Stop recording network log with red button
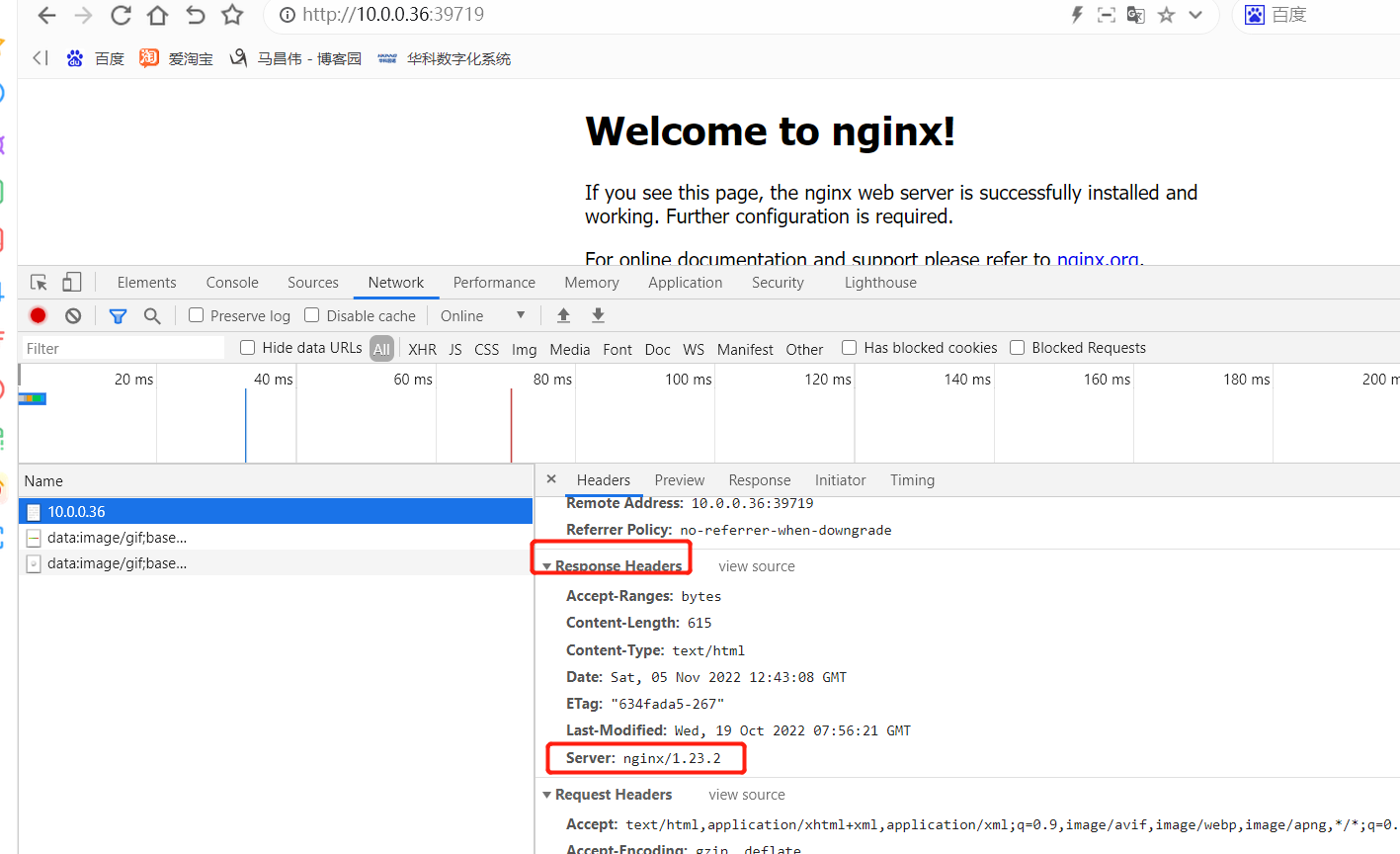The image size is (1400, 854). (38, 315)
